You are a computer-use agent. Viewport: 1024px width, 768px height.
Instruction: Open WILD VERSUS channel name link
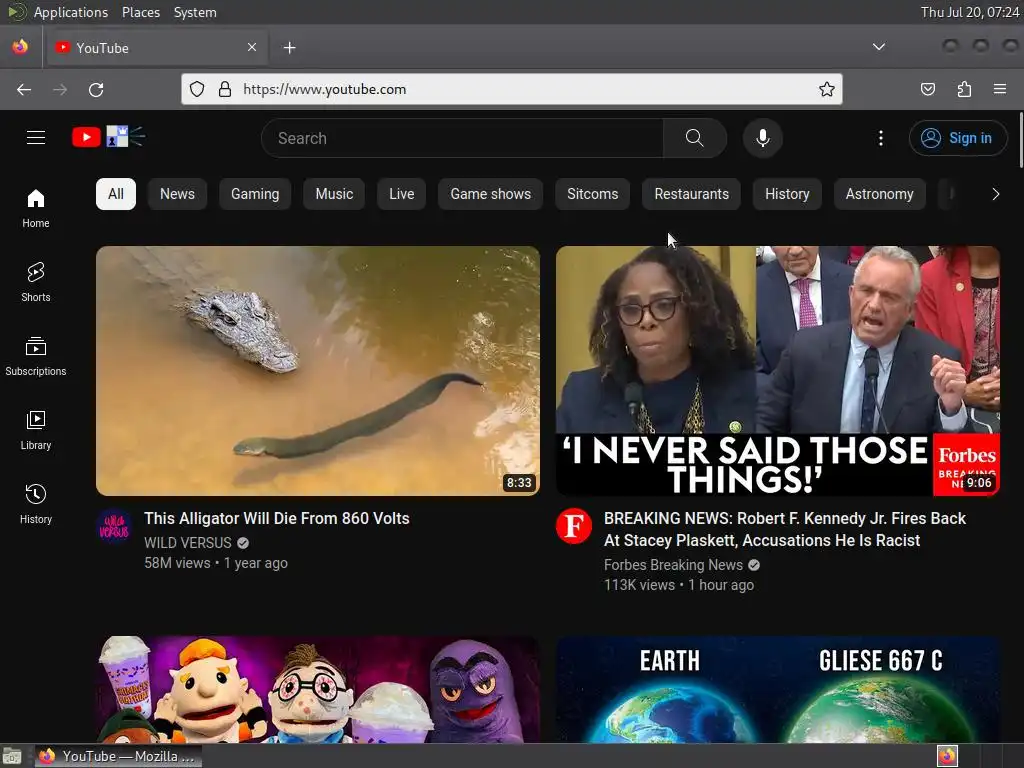[187, 543]
